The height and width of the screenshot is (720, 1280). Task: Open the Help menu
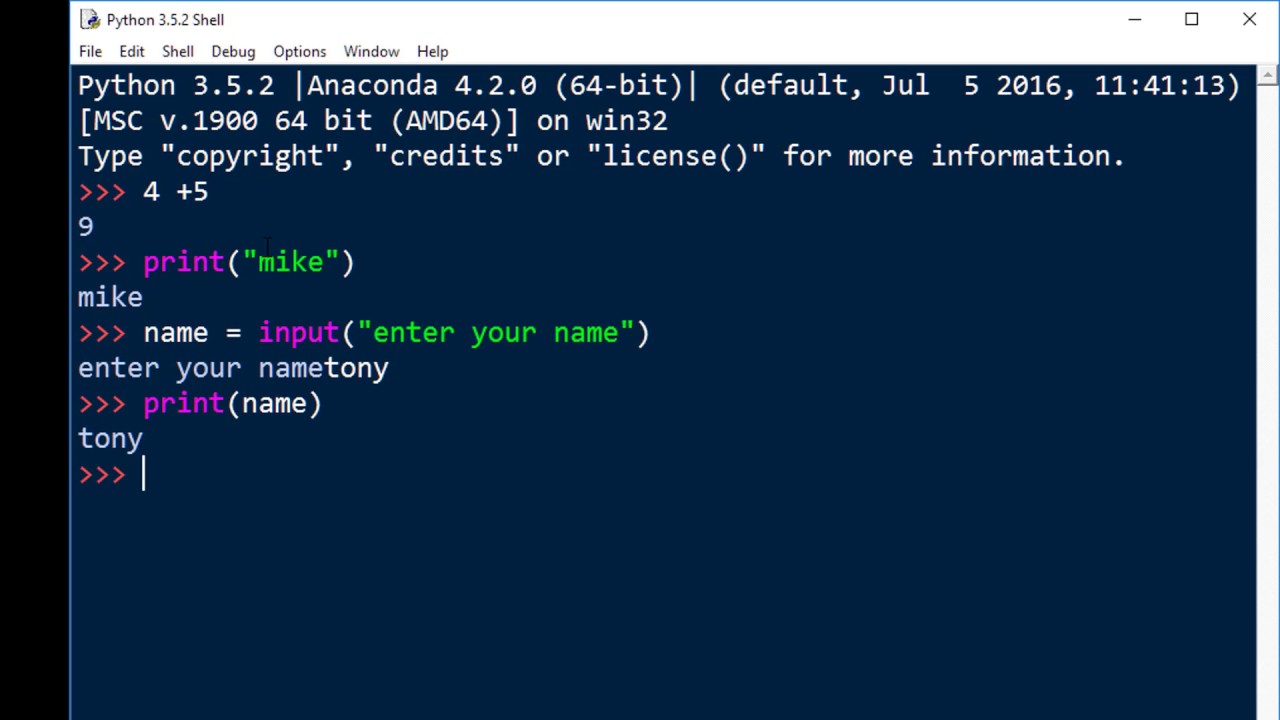tap(432, 51)
